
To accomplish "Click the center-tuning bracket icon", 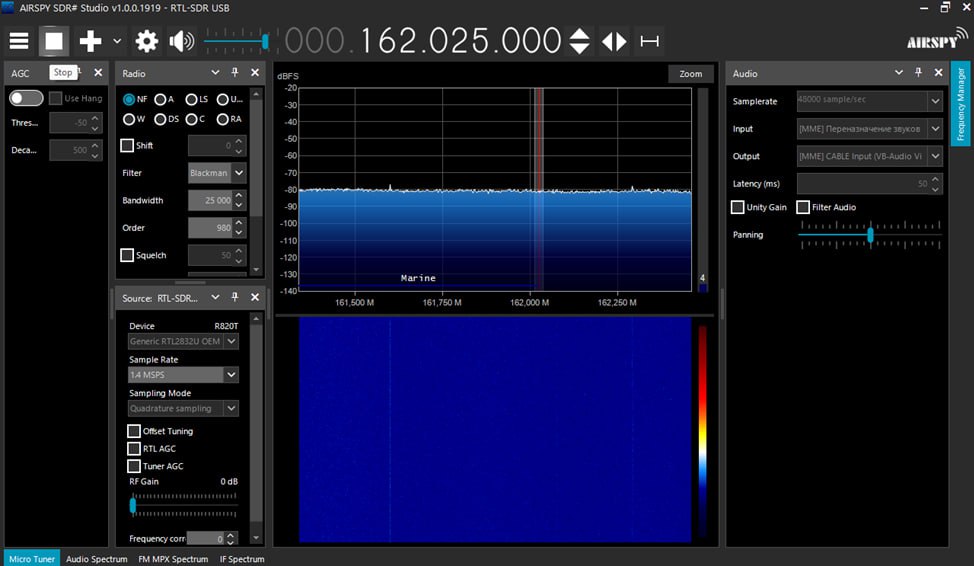I will 650,41.
